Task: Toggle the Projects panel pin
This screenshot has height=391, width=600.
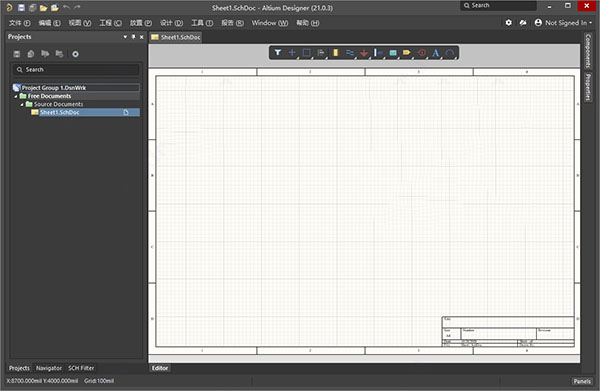Action: [x=133, y=37]
